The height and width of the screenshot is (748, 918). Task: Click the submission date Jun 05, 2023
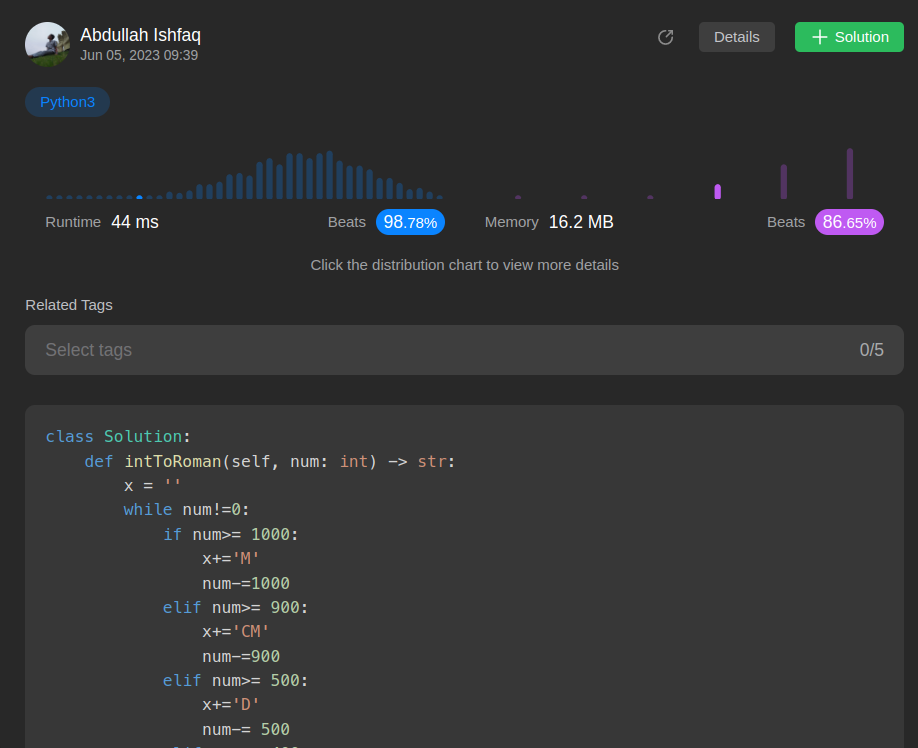tap(139, 55)
